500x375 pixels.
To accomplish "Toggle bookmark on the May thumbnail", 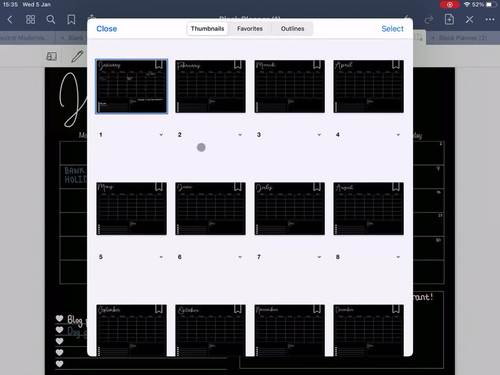I will coord(159,187).
